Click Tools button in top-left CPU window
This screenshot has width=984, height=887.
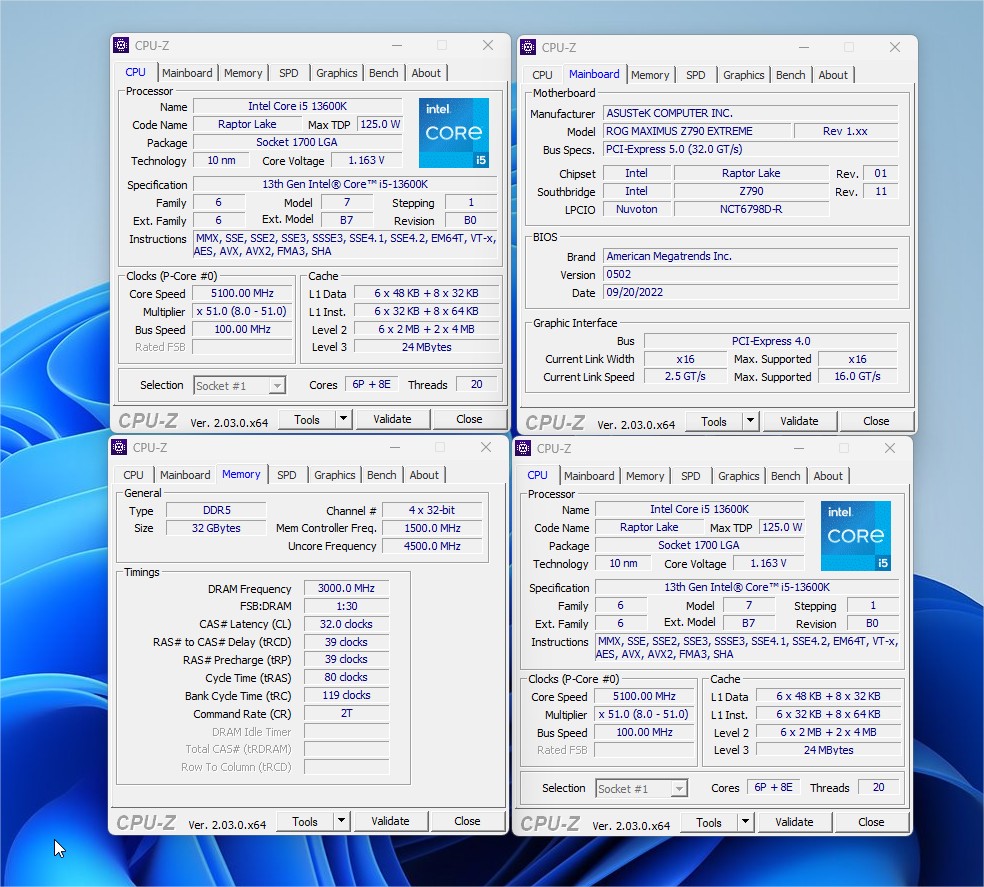pos(307,419)
